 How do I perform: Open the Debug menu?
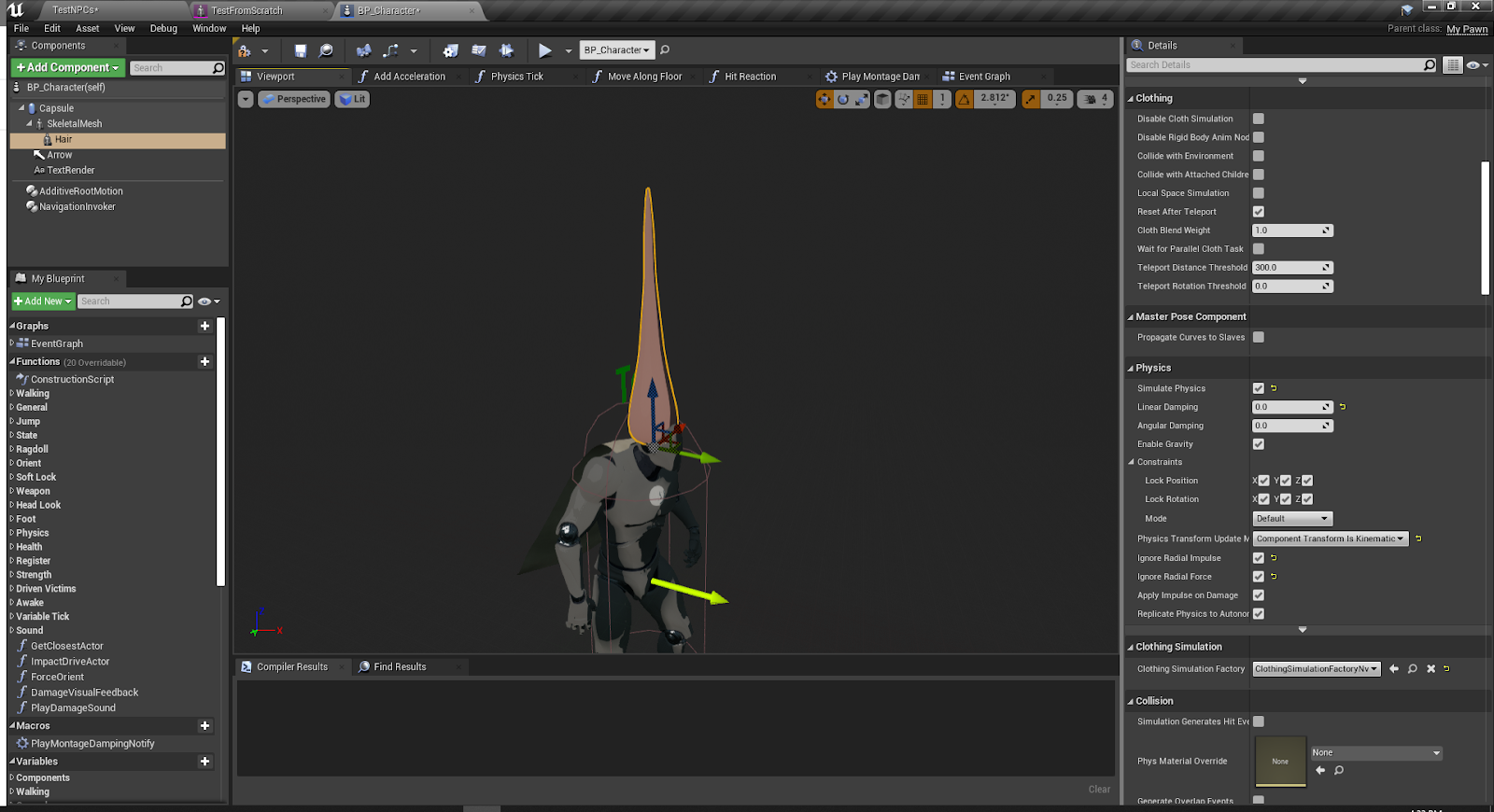pos(163,28)
